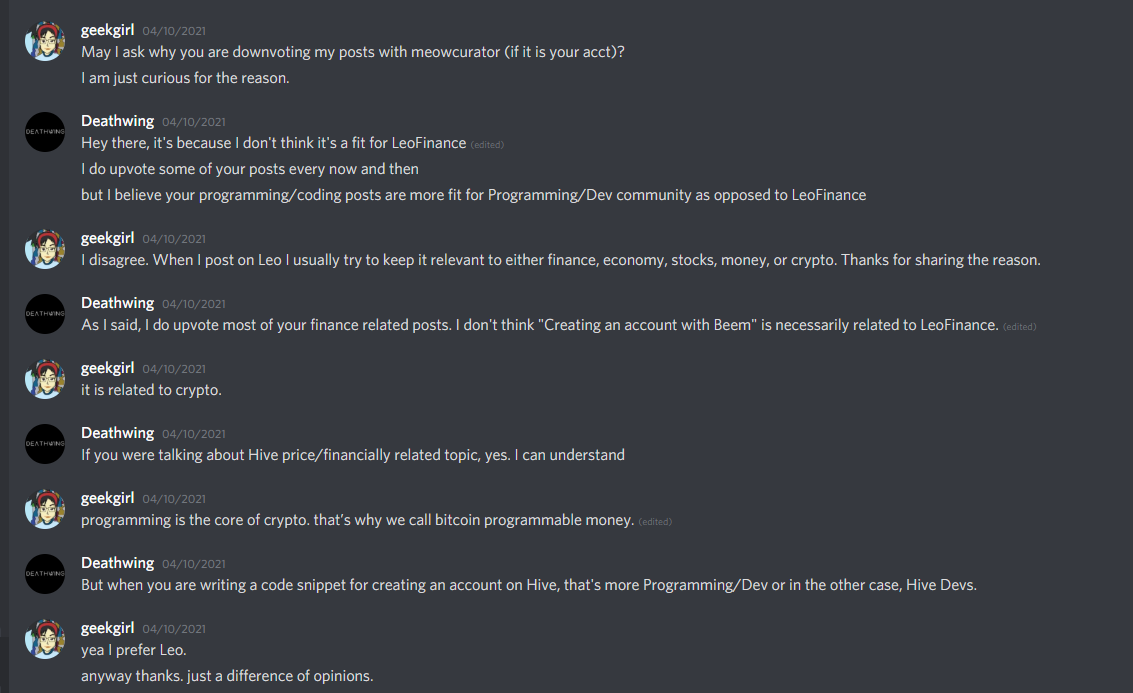1133x693 pixels.
Task: Click the edited tag after "related to LeoFinance."
Action: coord(1020,327)
